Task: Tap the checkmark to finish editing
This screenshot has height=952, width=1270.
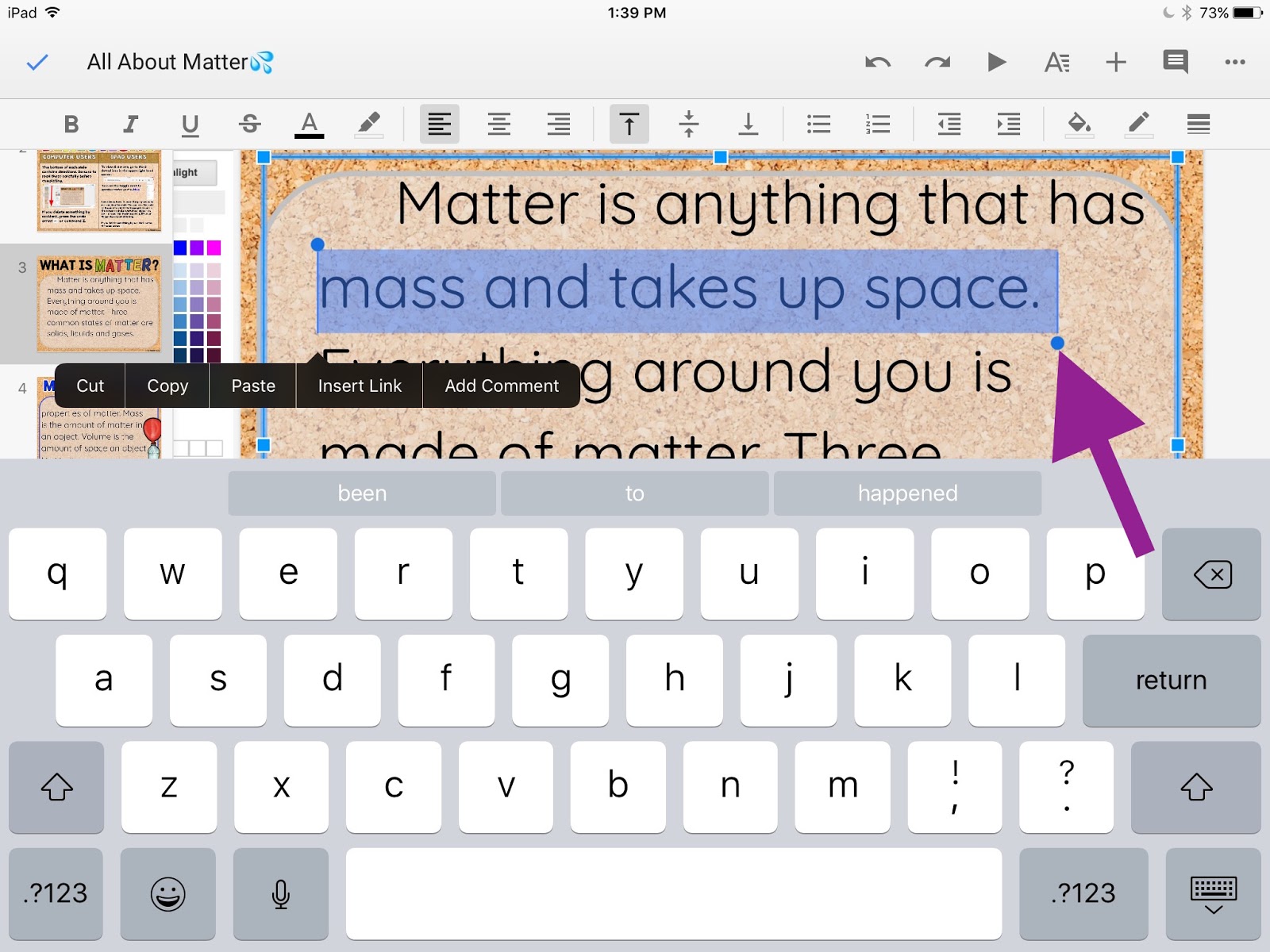Action: coord(37,62)
